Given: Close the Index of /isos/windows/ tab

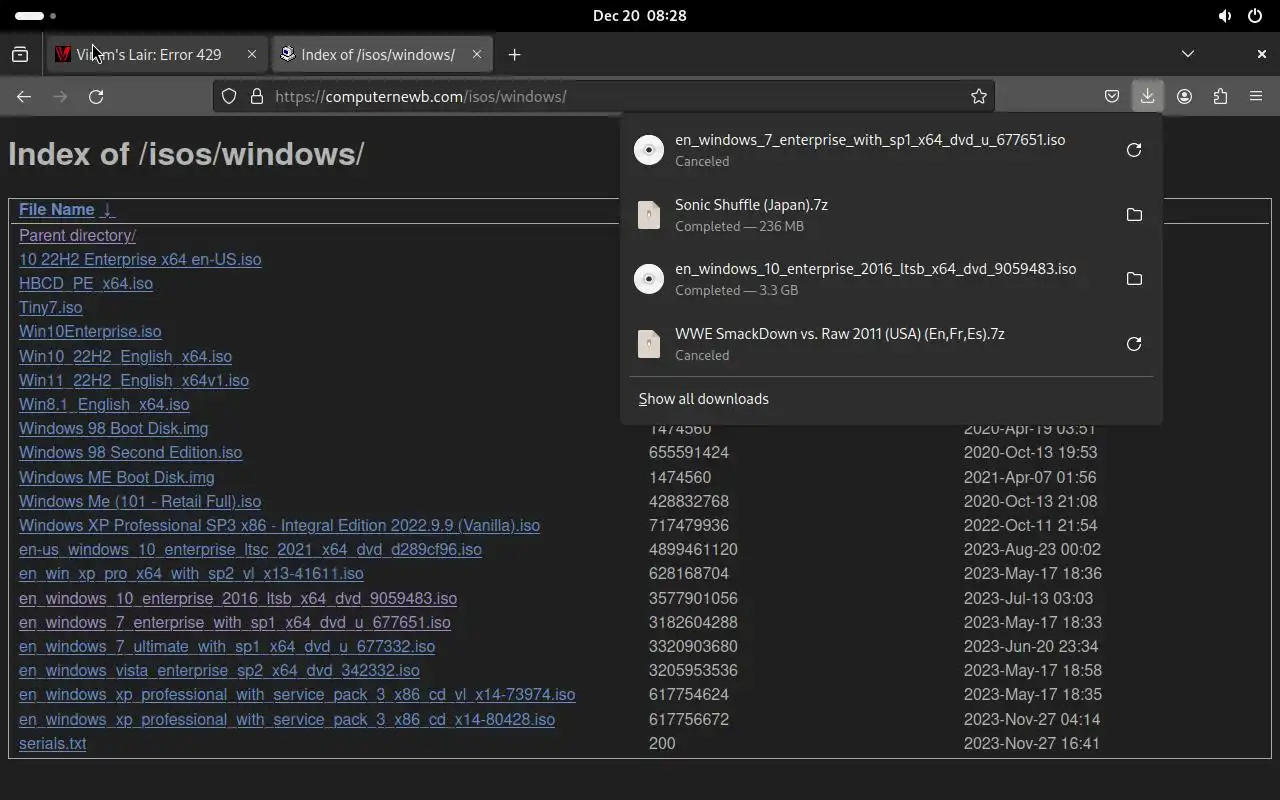Looking at the screenshot, I should coord(477,55).
